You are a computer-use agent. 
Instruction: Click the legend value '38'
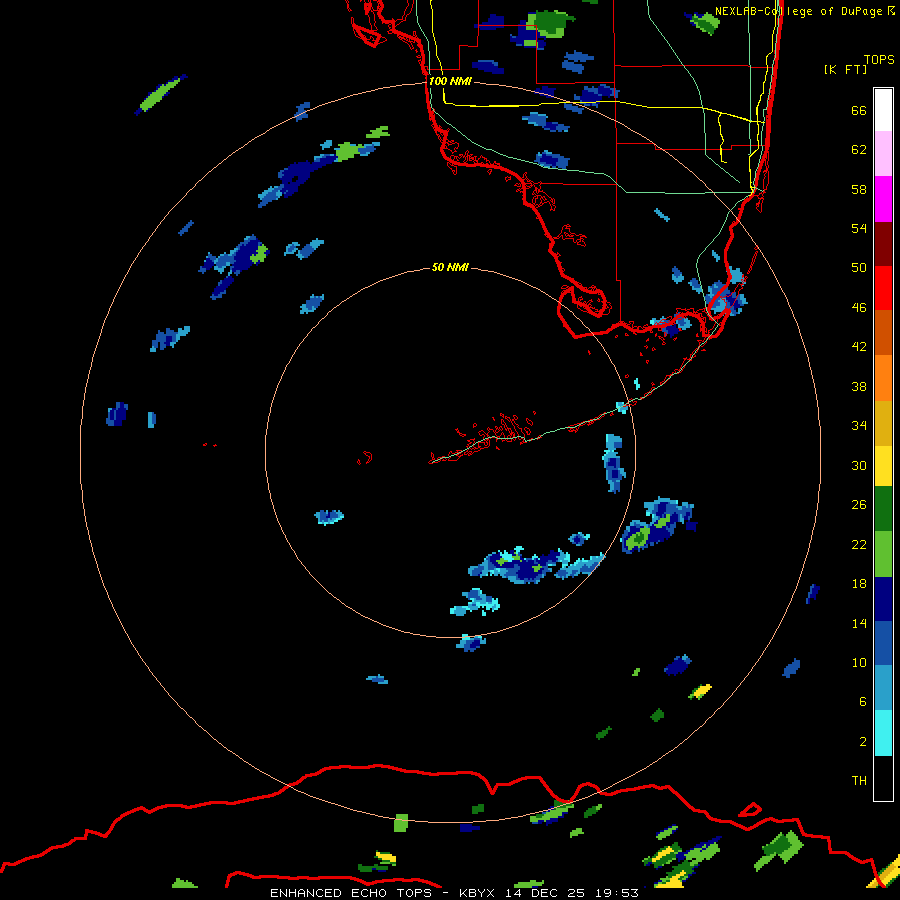[859, 386]
